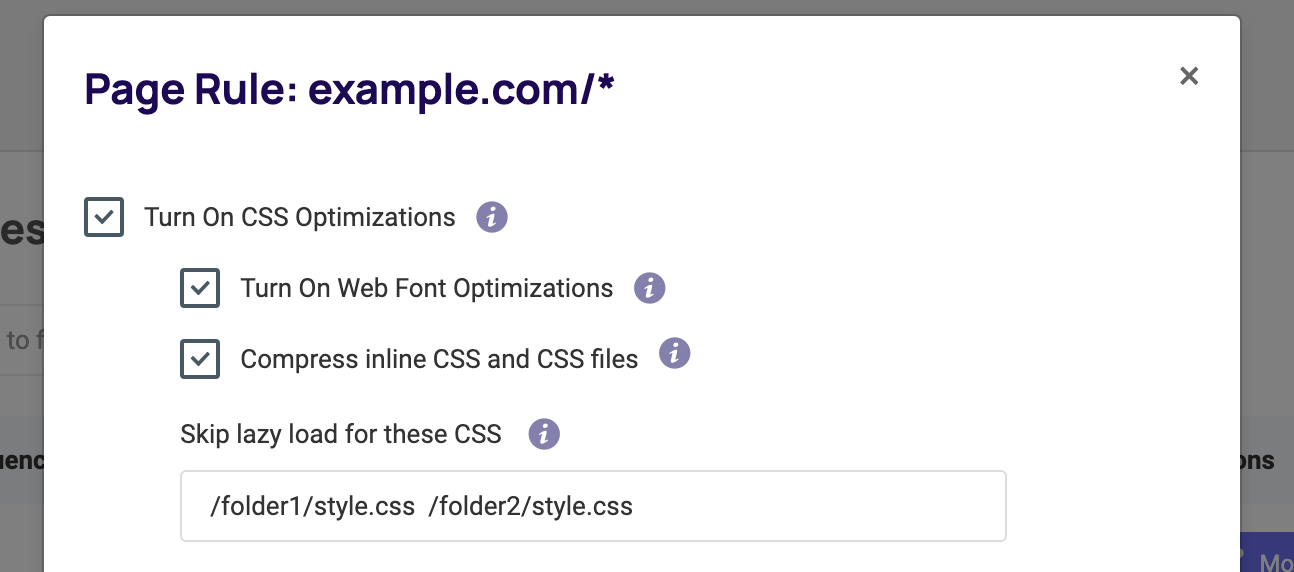Viewport: 1294px width, 572px height.
Task: Close the Page Rule dialog
Action: click(1189, 76)
